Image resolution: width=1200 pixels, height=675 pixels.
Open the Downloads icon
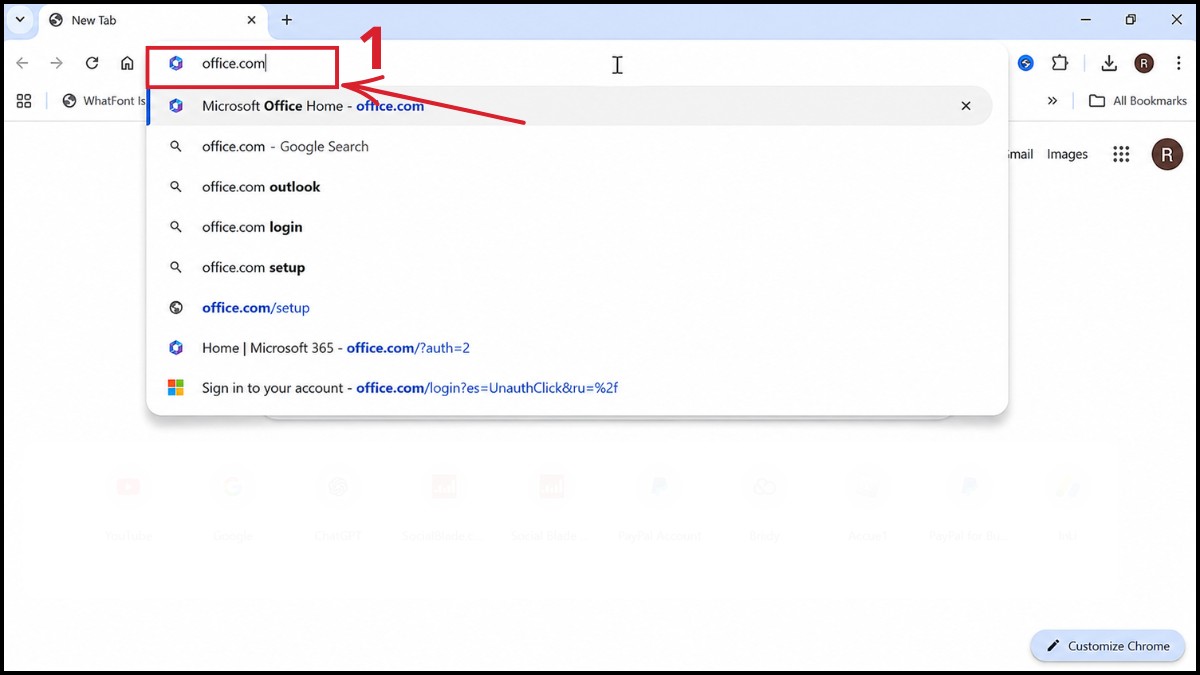[1109, 63]
